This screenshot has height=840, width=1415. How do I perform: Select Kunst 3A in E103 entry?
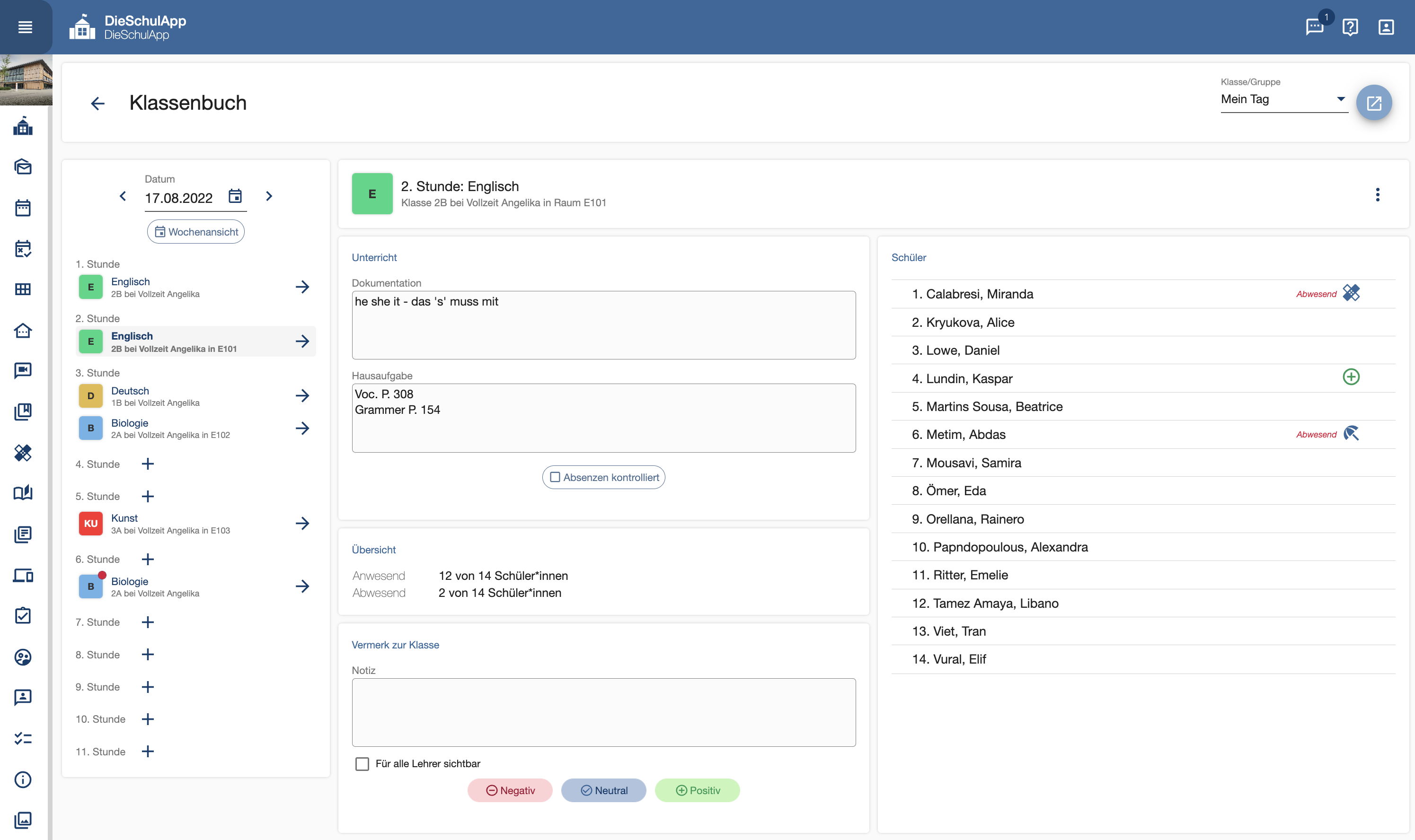[196, 524]
